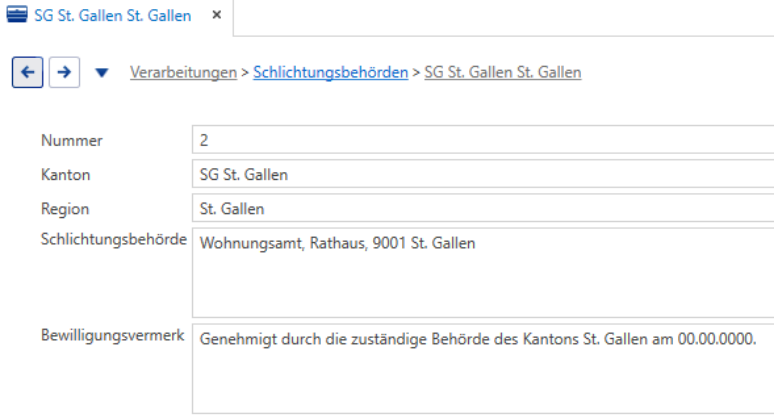This screenshot has width=774, height=418.
Task: Click the Kanton label
Action: (x=65, y=175)
